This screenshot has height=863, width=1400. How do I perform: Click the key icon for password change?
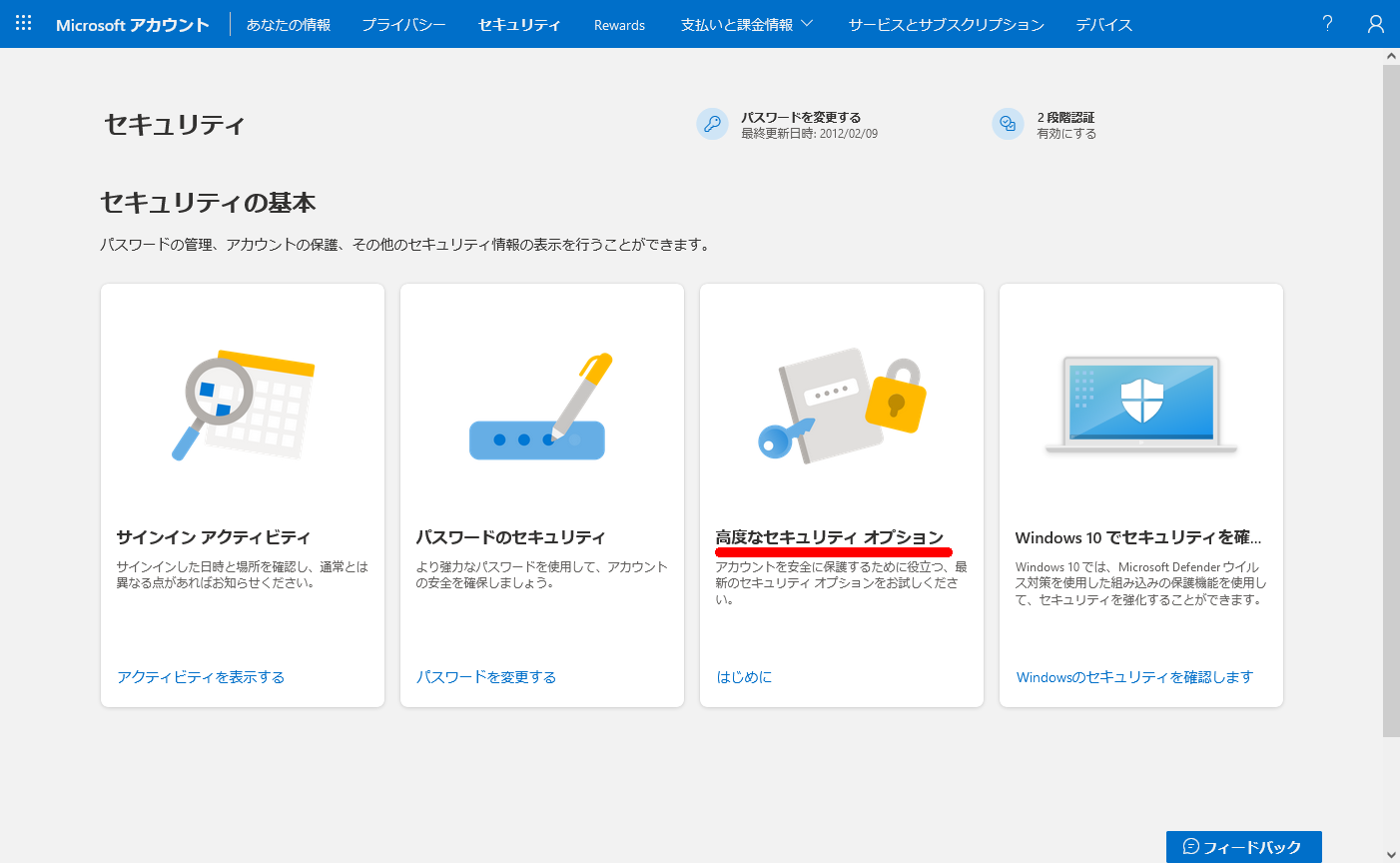pyautogui.click(x=712, y=124)
